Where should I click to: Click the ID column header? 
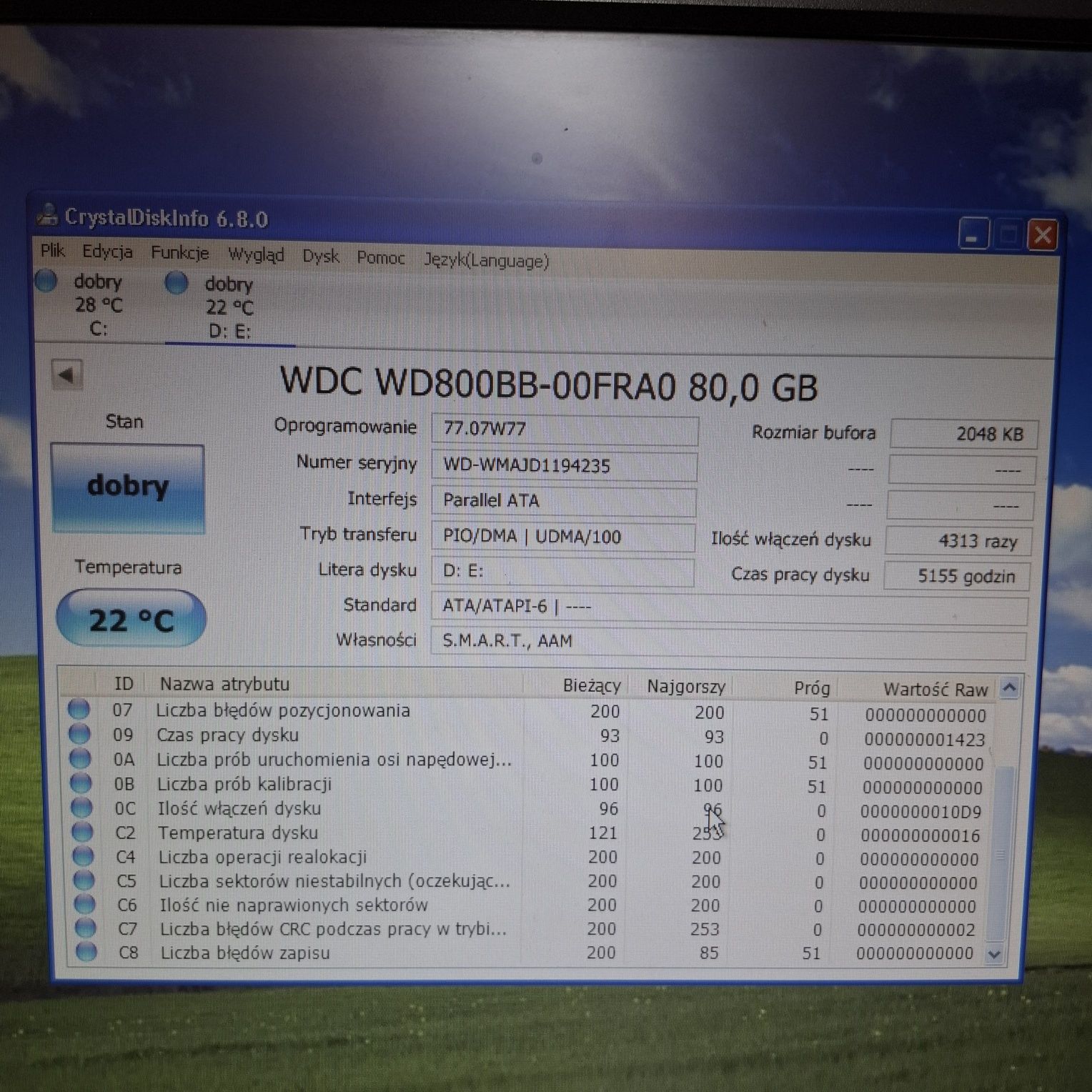point(123,684)
